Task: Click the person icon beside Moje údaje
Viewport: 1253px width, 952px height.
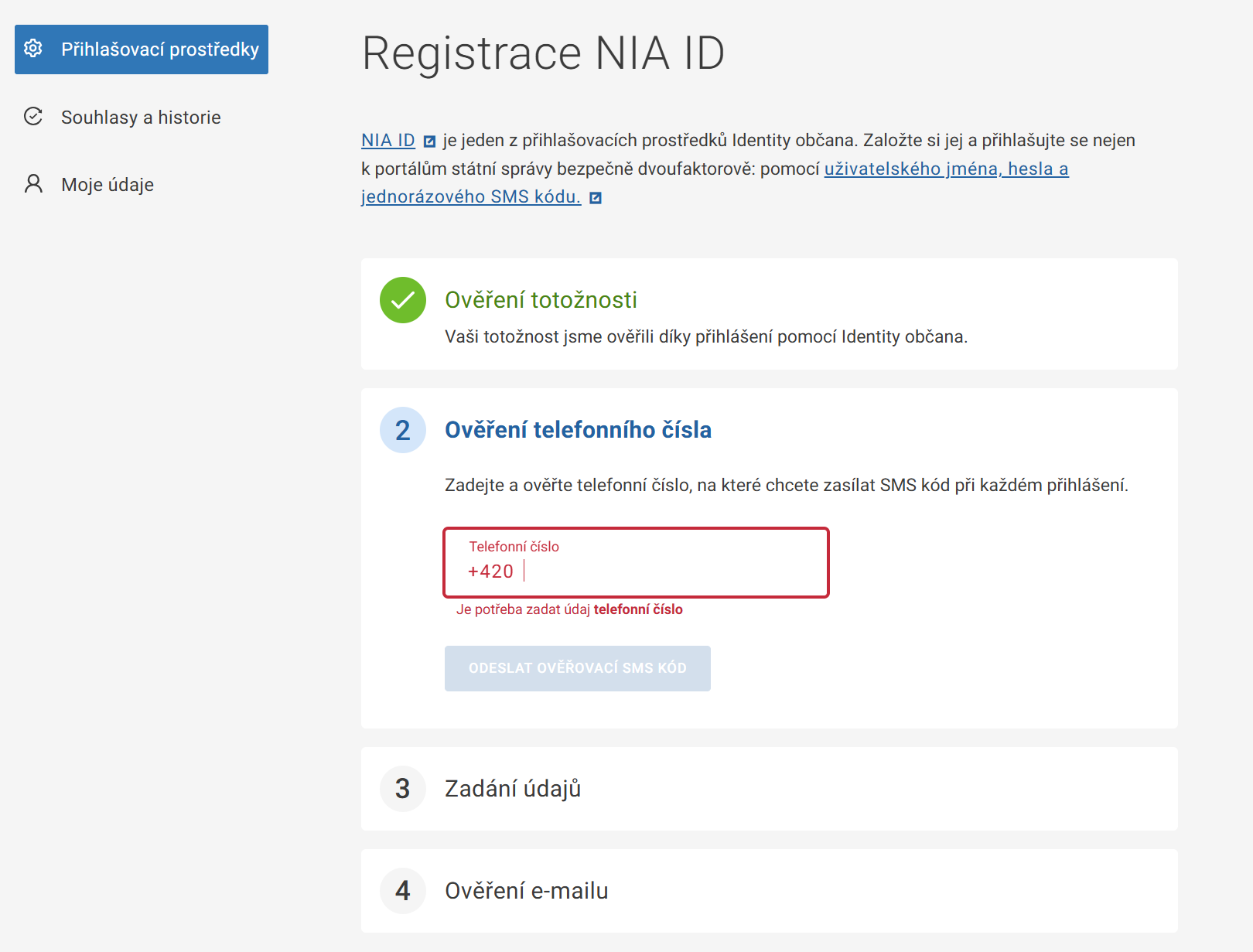Action: (33, 184)
